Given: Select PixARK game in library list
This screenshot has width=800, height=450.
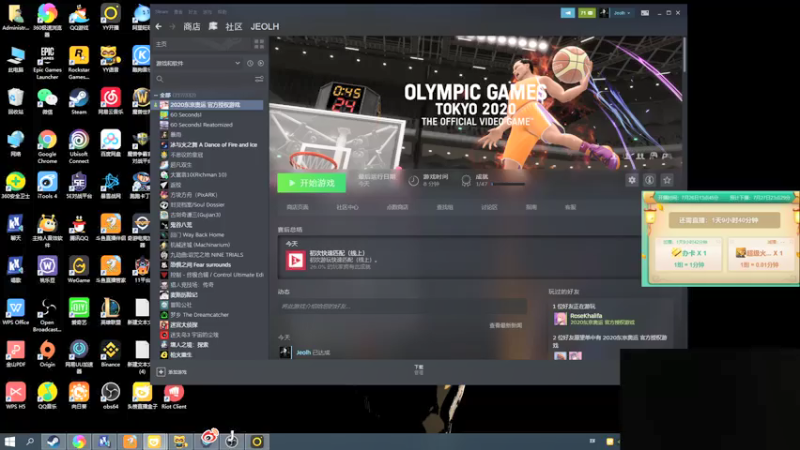Looking at the screenshot, I should coord(194,194).
